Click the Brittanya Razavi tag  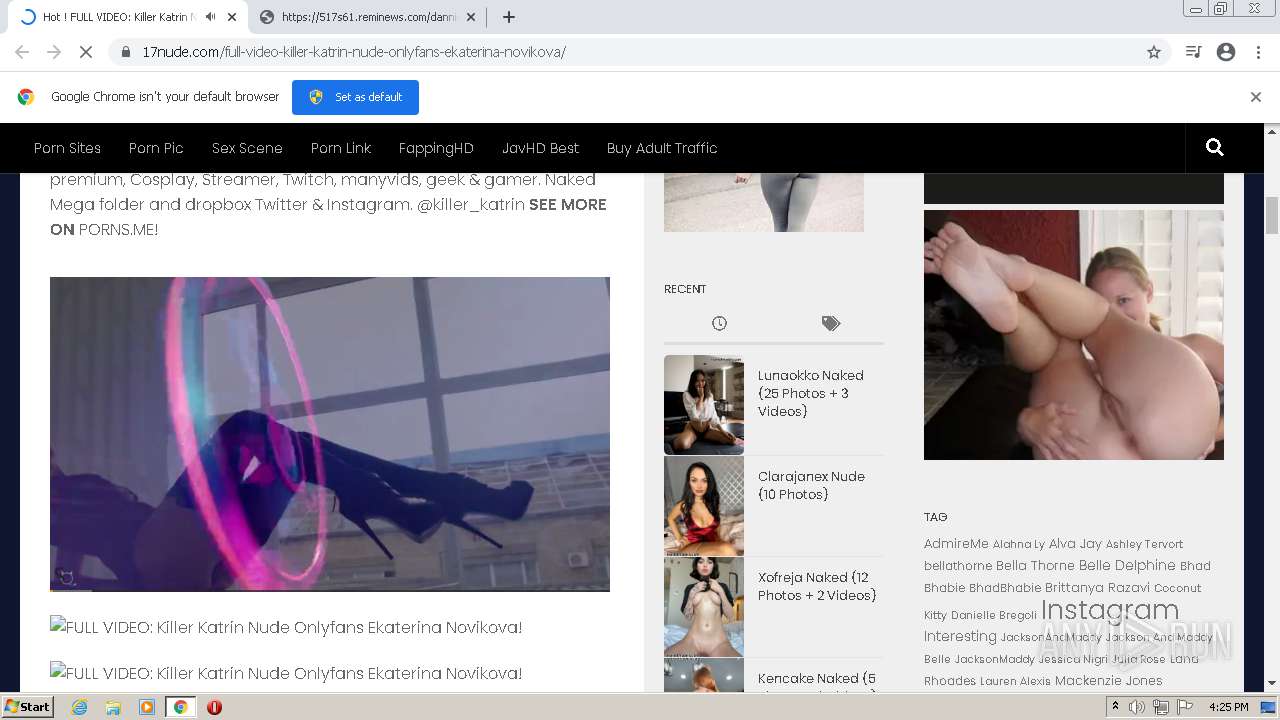click(x=1097, y=588)
